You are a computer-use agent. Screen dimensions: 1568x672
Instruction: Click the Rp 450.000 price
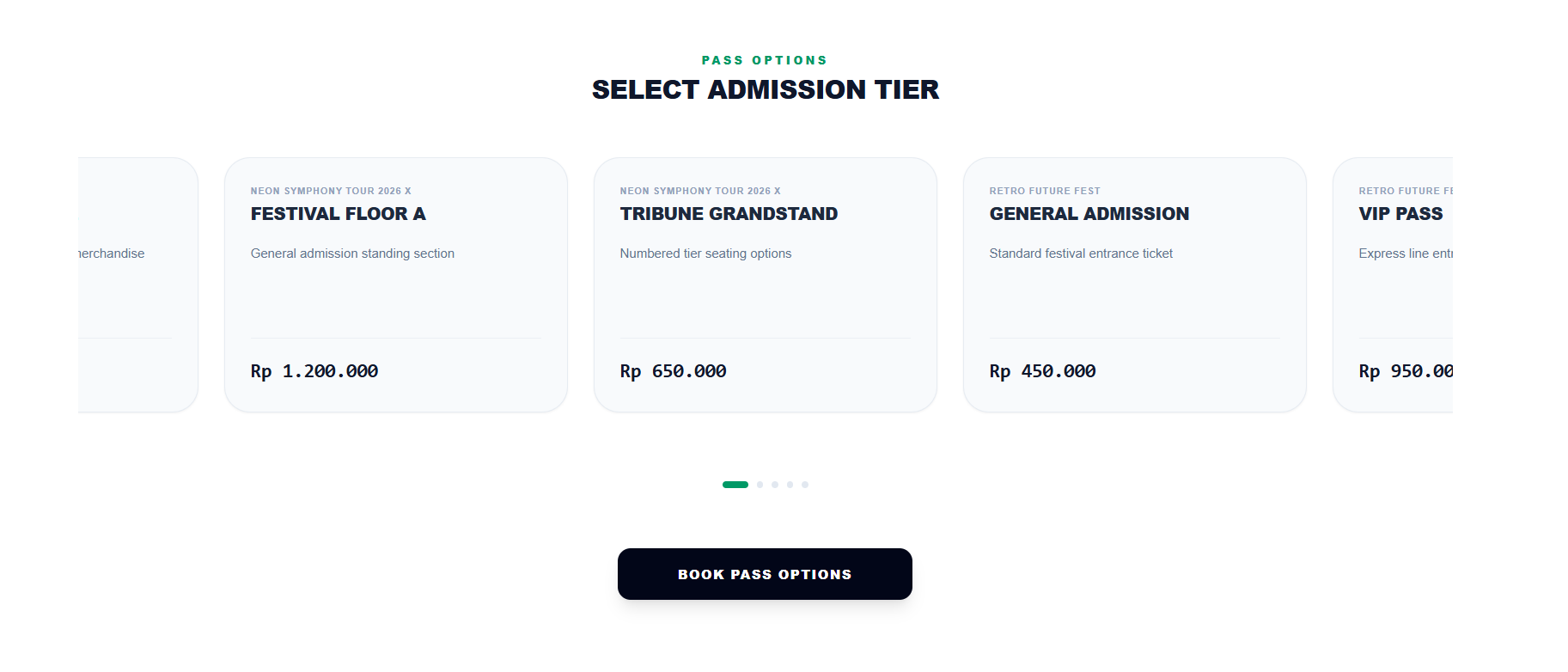1043,371
